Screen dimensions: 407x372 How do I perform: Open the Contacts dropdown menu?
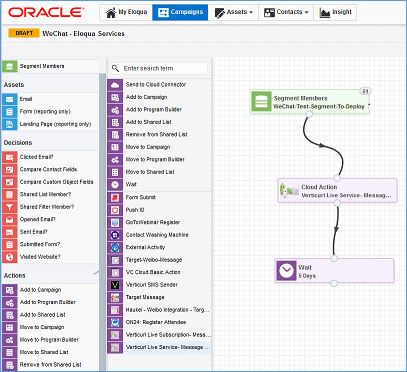tap(286, 12)
